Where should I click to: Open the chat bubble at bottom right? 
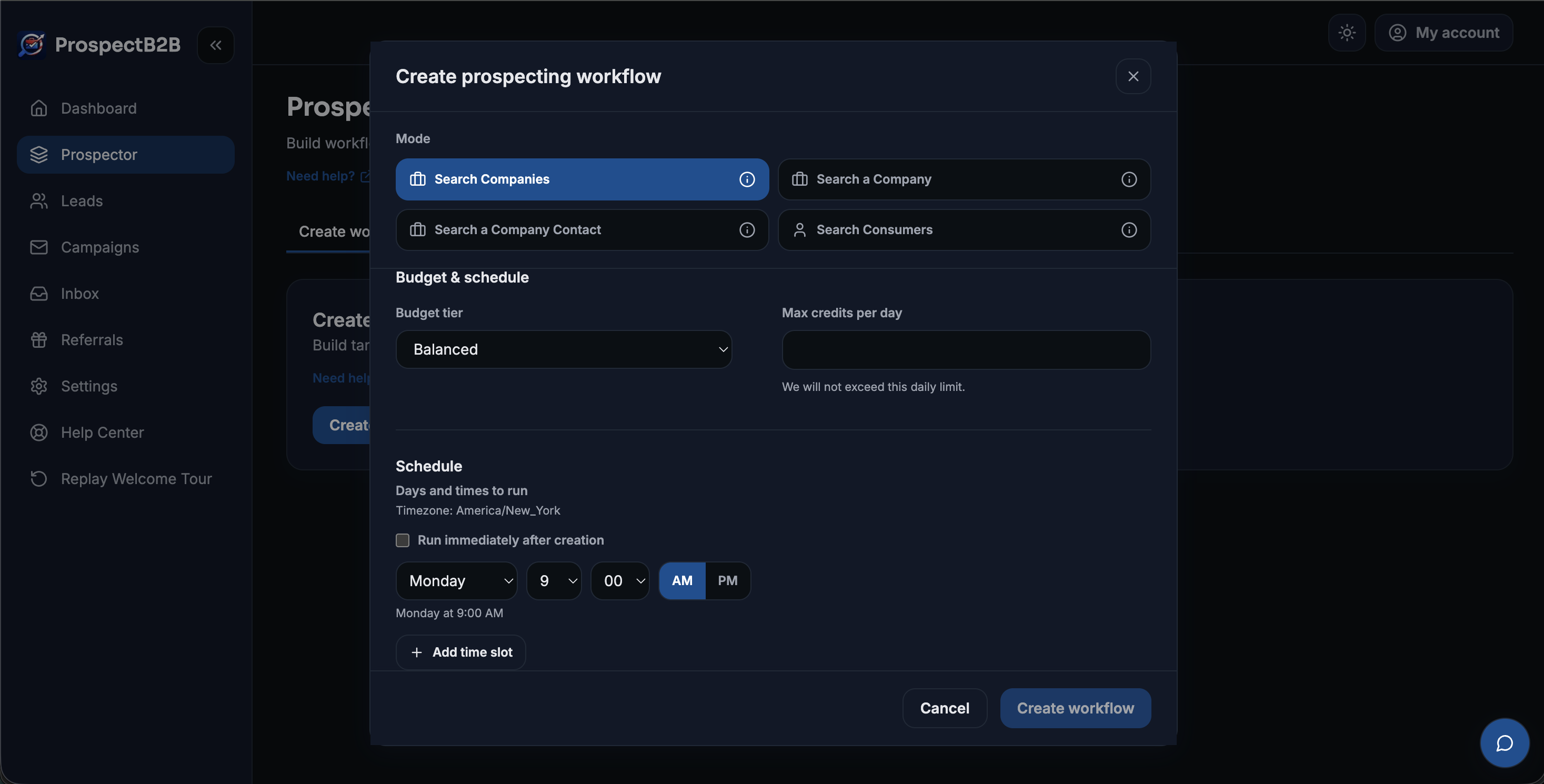[x=1505, y=742]
